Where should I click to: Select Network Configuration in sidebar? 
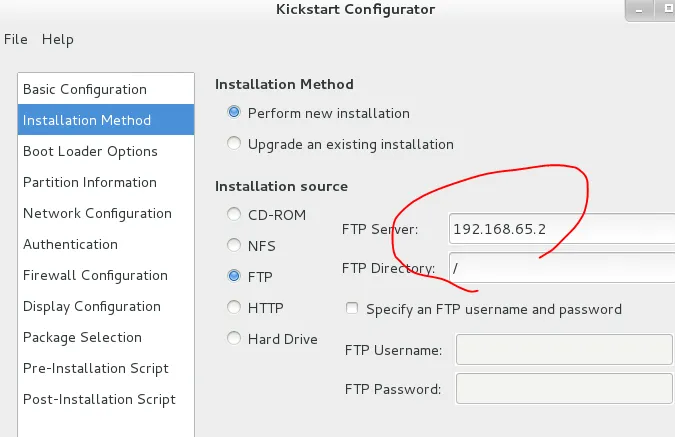[97, 213]
